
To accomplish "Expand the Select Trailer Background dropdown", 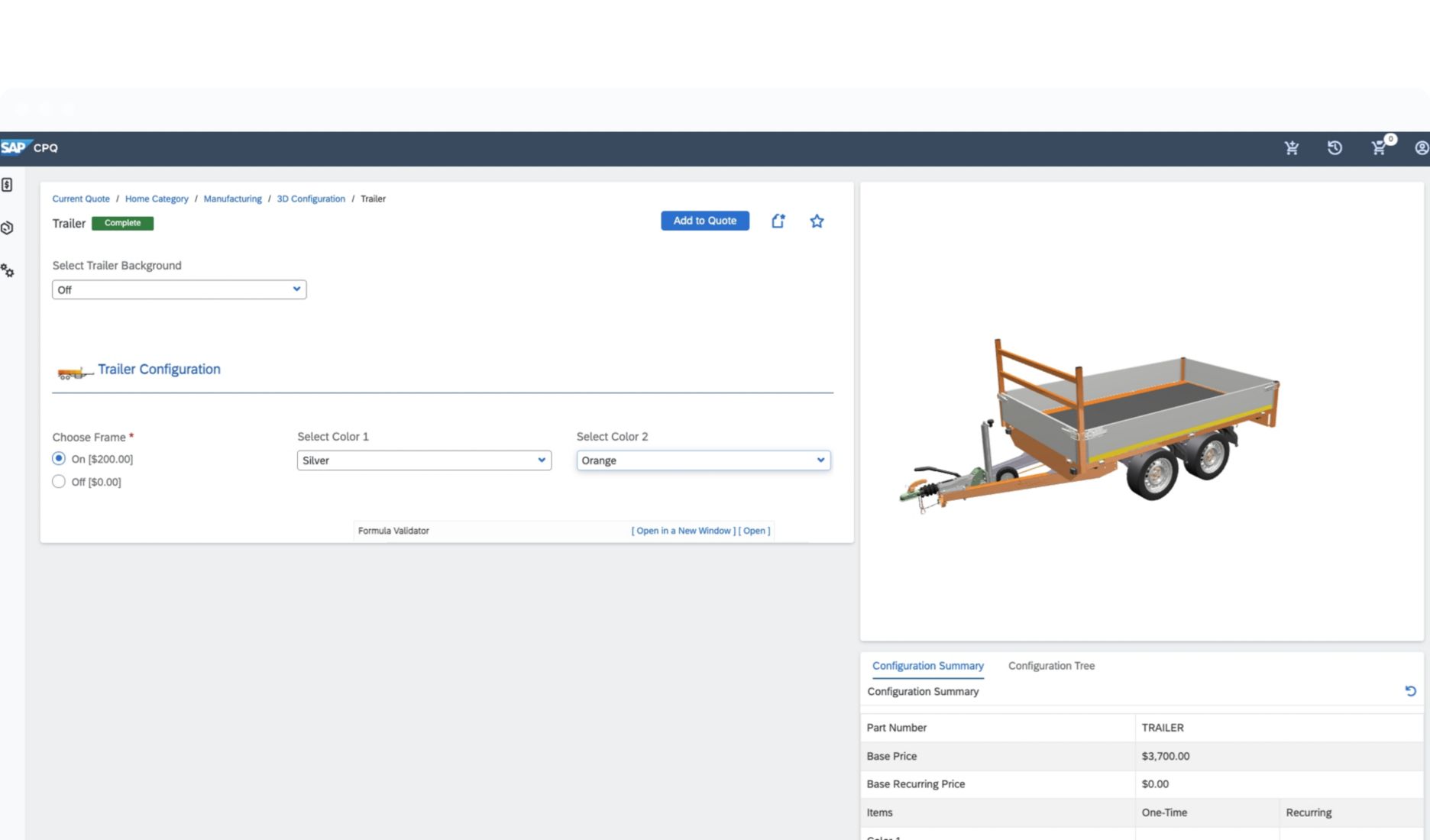I will (179, 290).
